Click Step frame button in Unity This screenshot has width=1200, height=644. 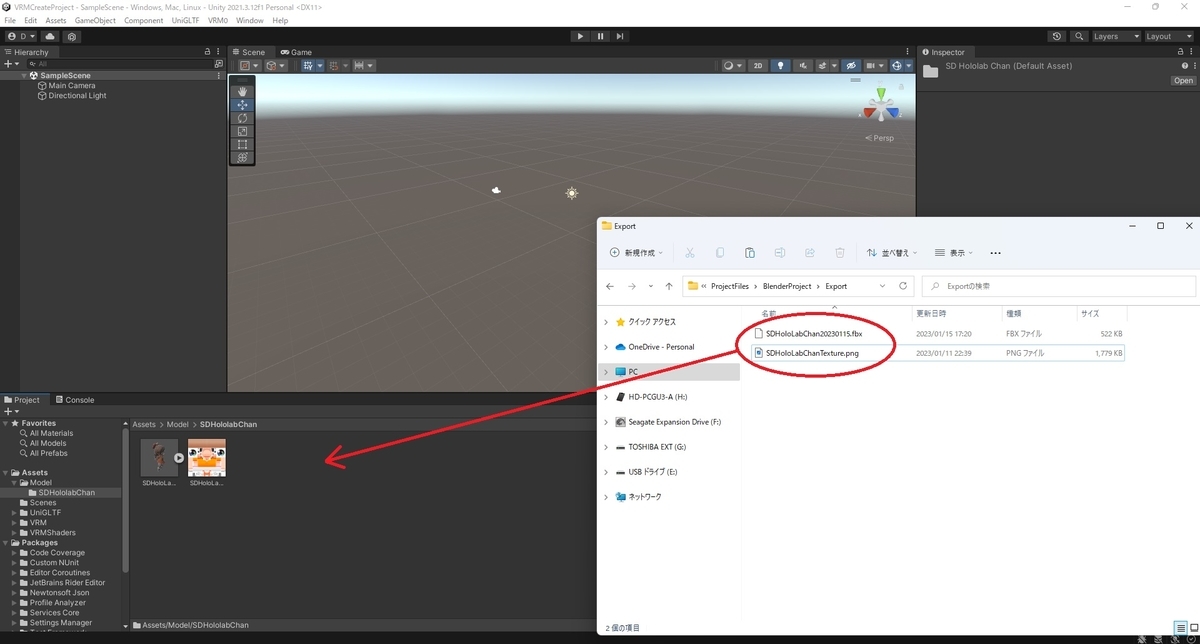(620, 36)
